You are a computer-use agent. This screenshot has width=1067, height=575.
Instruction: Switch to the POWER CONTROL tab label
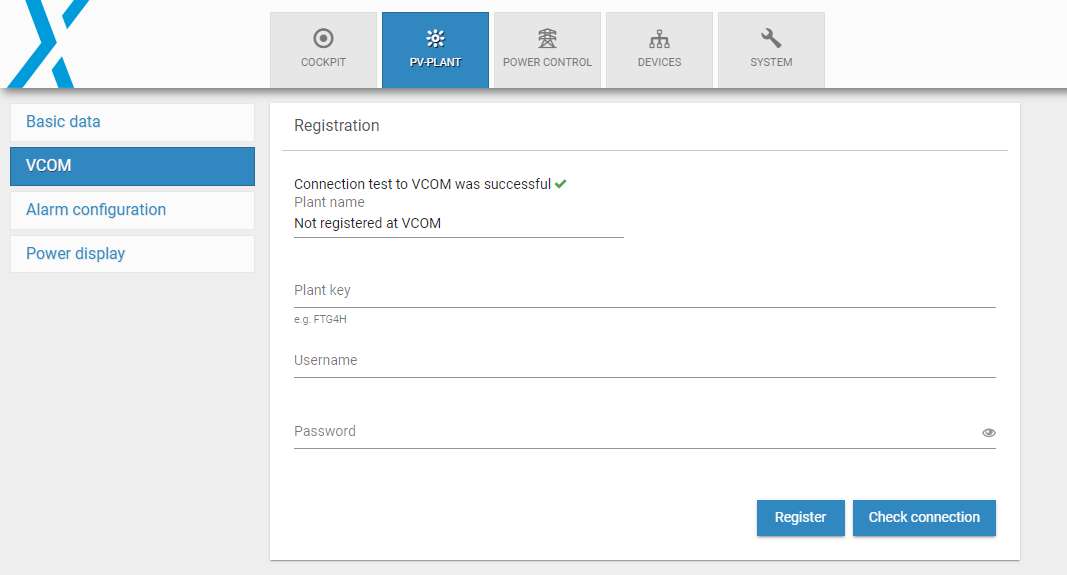[547, 62]
